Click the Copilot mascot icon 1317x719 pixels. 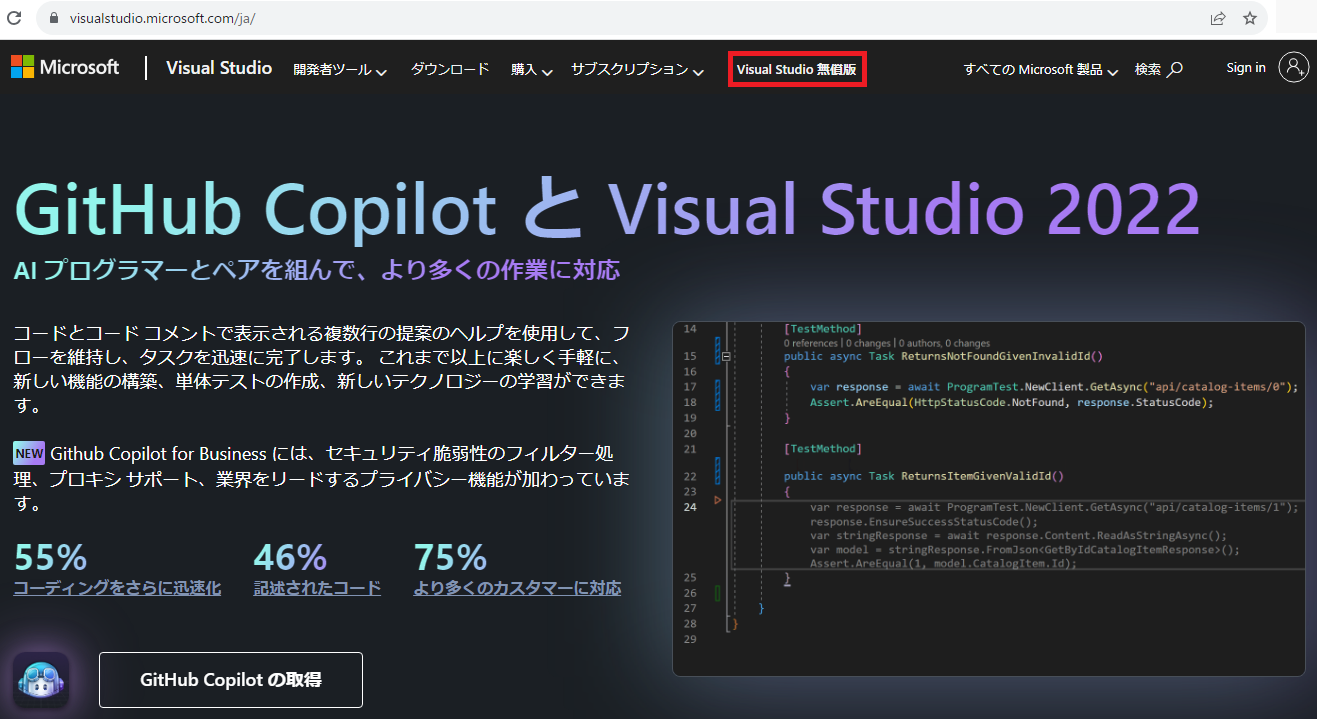pyautogui.click(x=41, y=680)
